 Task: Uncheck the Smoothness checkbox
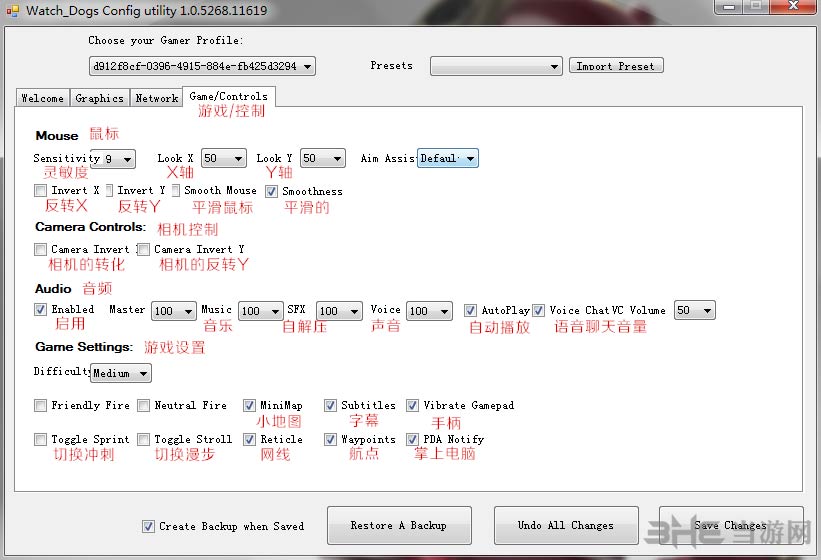pos(271,192)
